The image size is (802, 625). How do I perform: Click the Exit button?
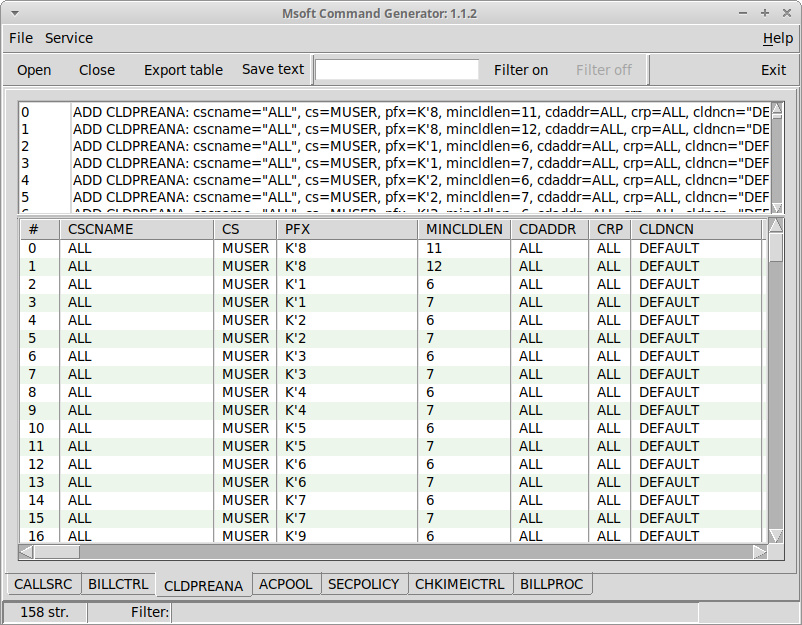click(x=773, y=70)
